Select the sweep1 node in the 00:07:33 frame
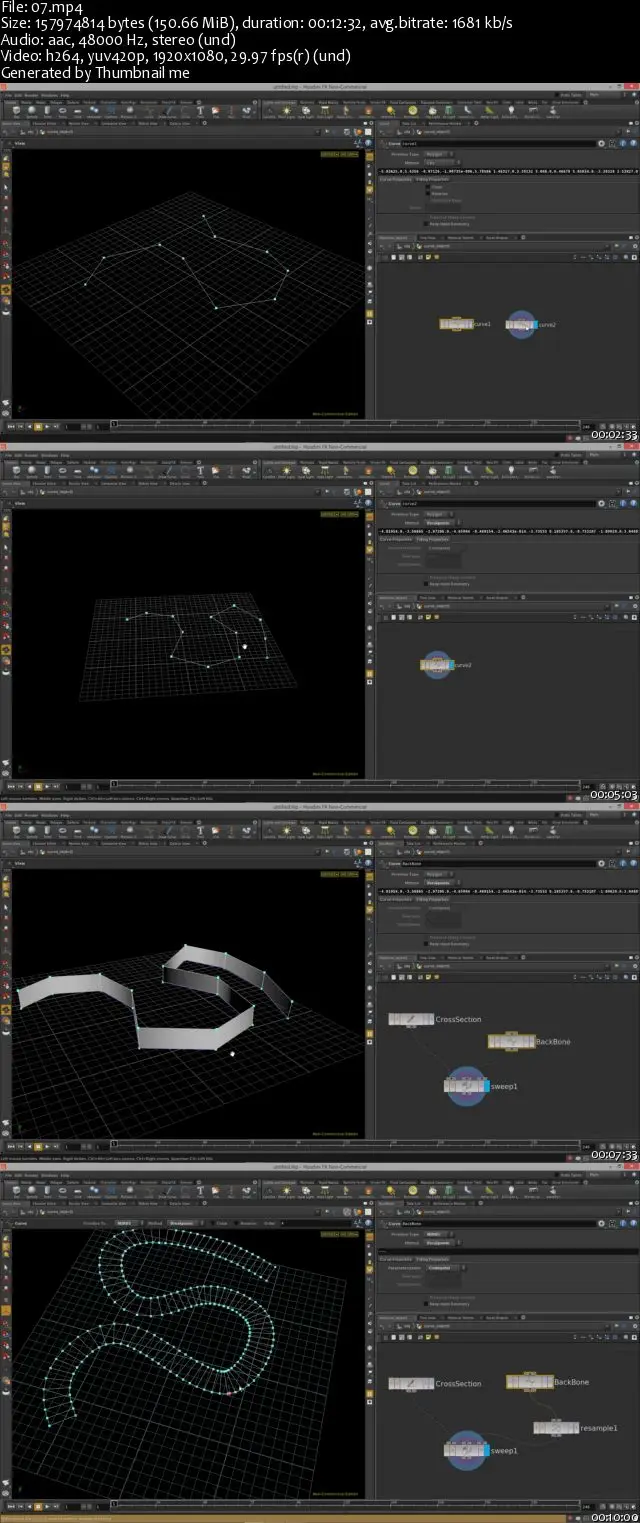640x1523 pixels. tap(466, 1086)
